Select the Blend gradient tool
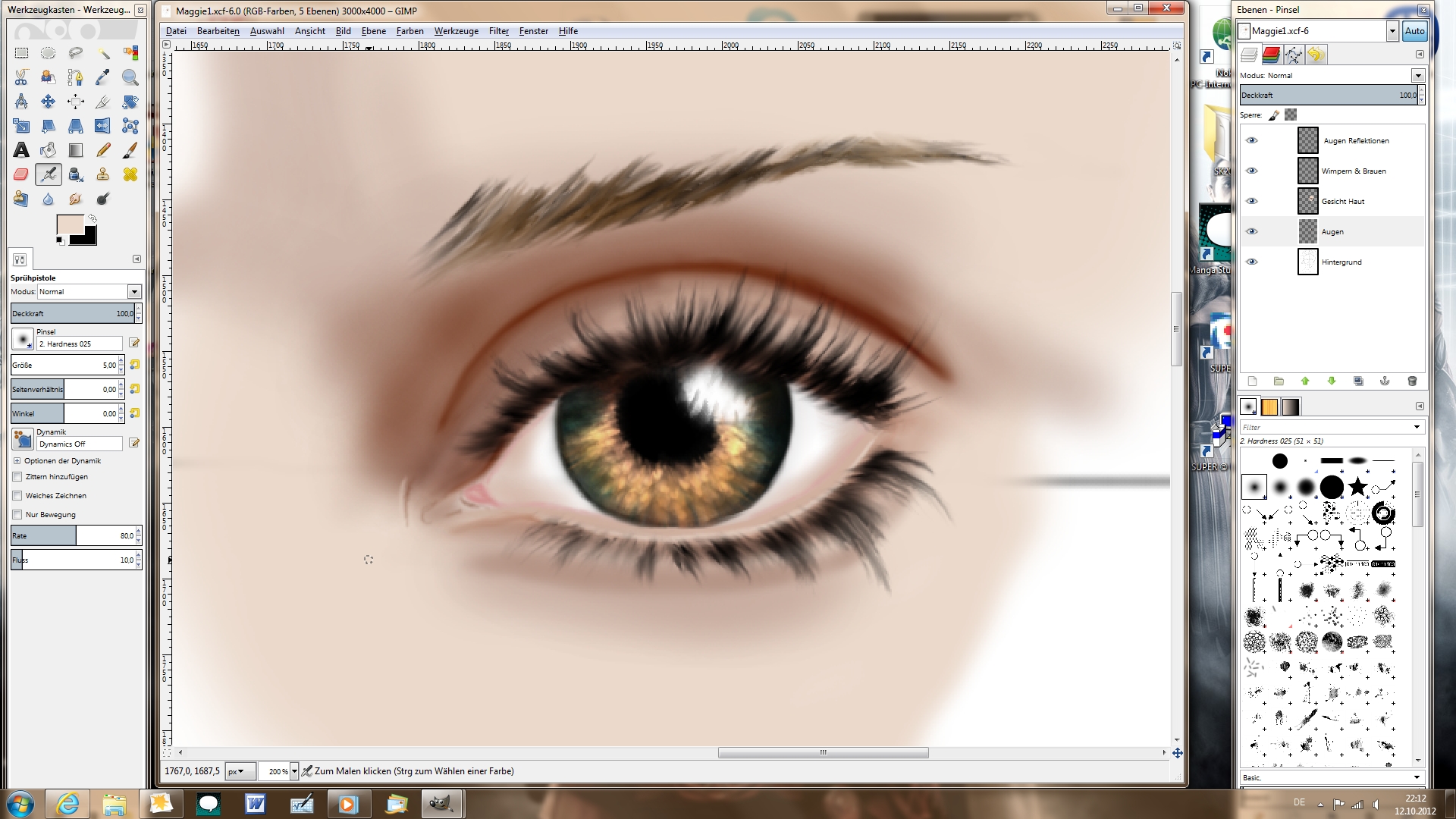The height and width of the screenshot is (819, 1456). click(76, 150)
